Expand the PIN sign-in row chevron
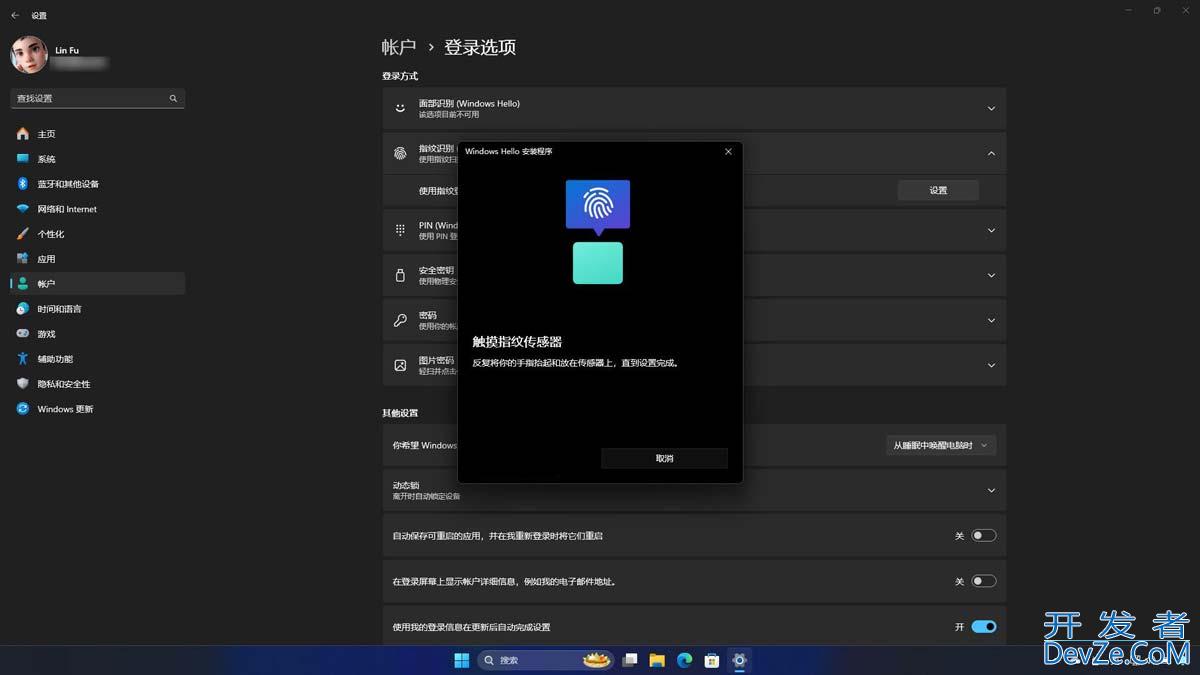 point(991,230)
